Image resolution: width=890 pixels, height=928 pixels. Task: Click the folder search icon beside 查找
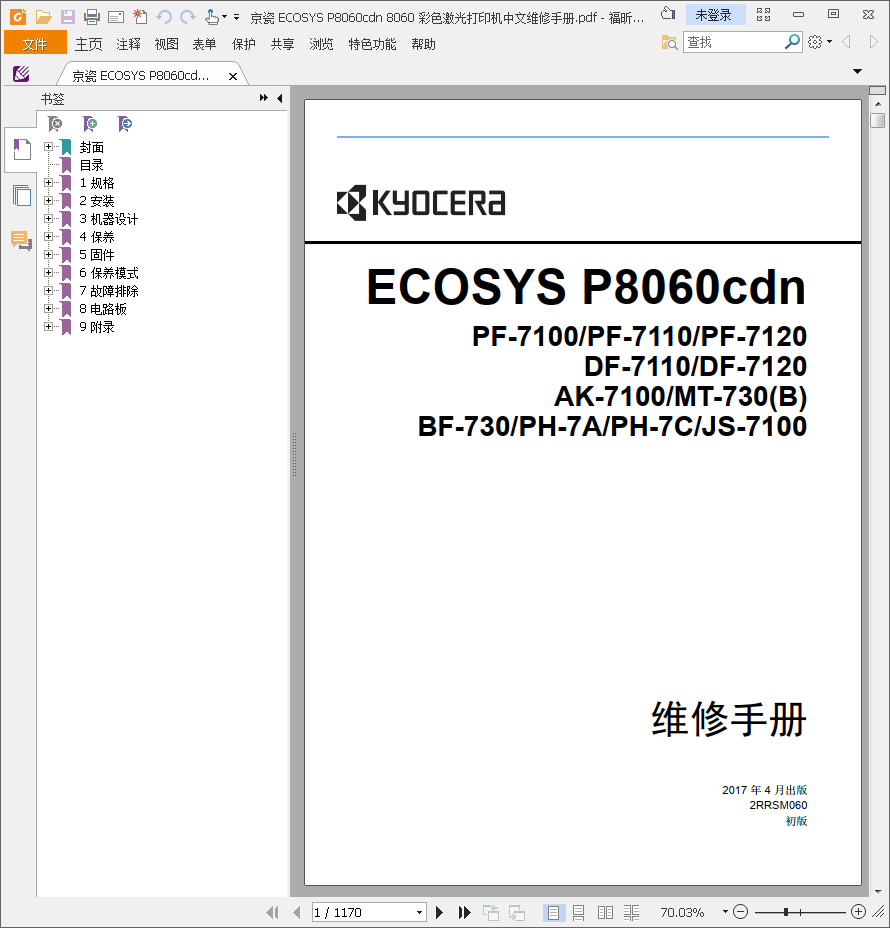click(669, 43)
